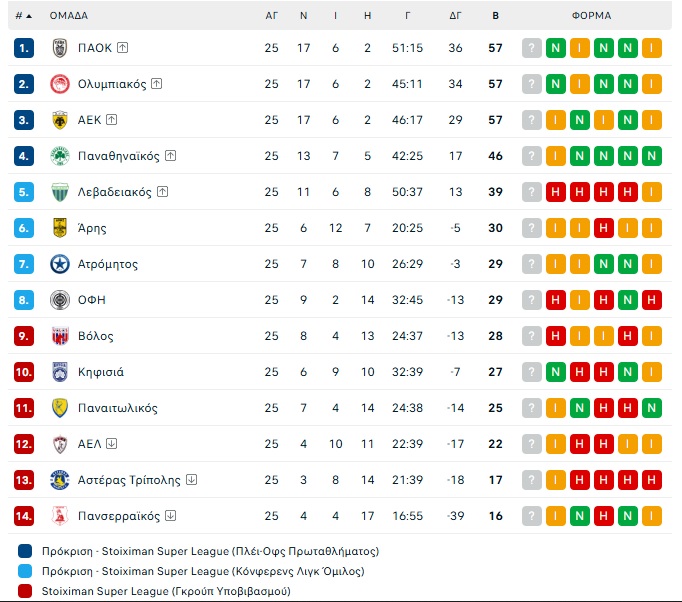The image size is (682, 602).
Task: Click Πανσερραϊκός's green Ν form result
Action: [x=603, y=516]
